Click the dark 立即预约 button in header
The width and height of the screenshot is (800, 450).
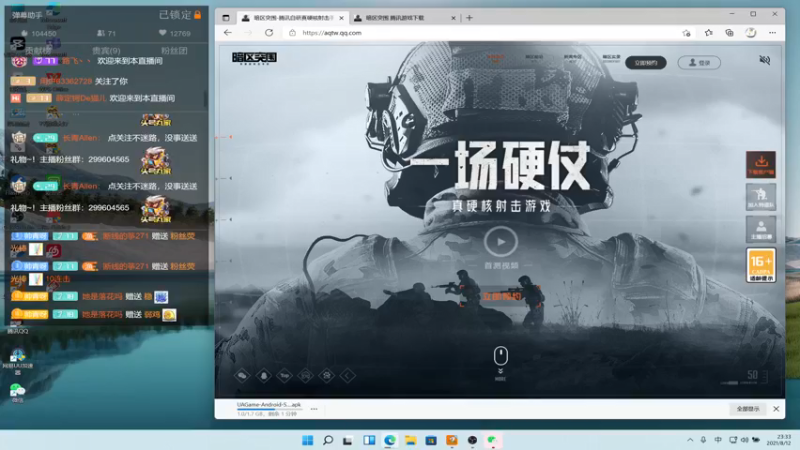point(646,63)
